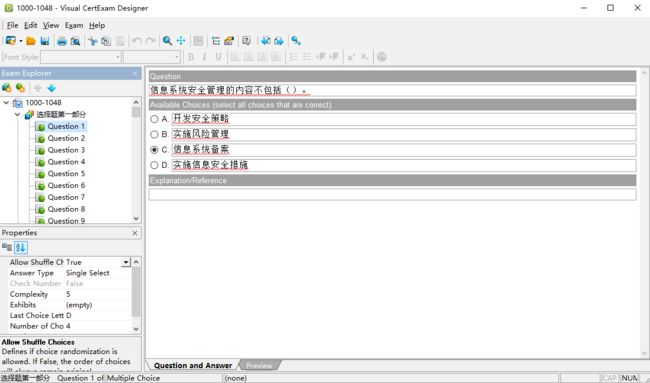Image resolution: width=650 pixels, height=383 pixels.
Task: Click the Complexity property value 5
Action: click(68, 294)
